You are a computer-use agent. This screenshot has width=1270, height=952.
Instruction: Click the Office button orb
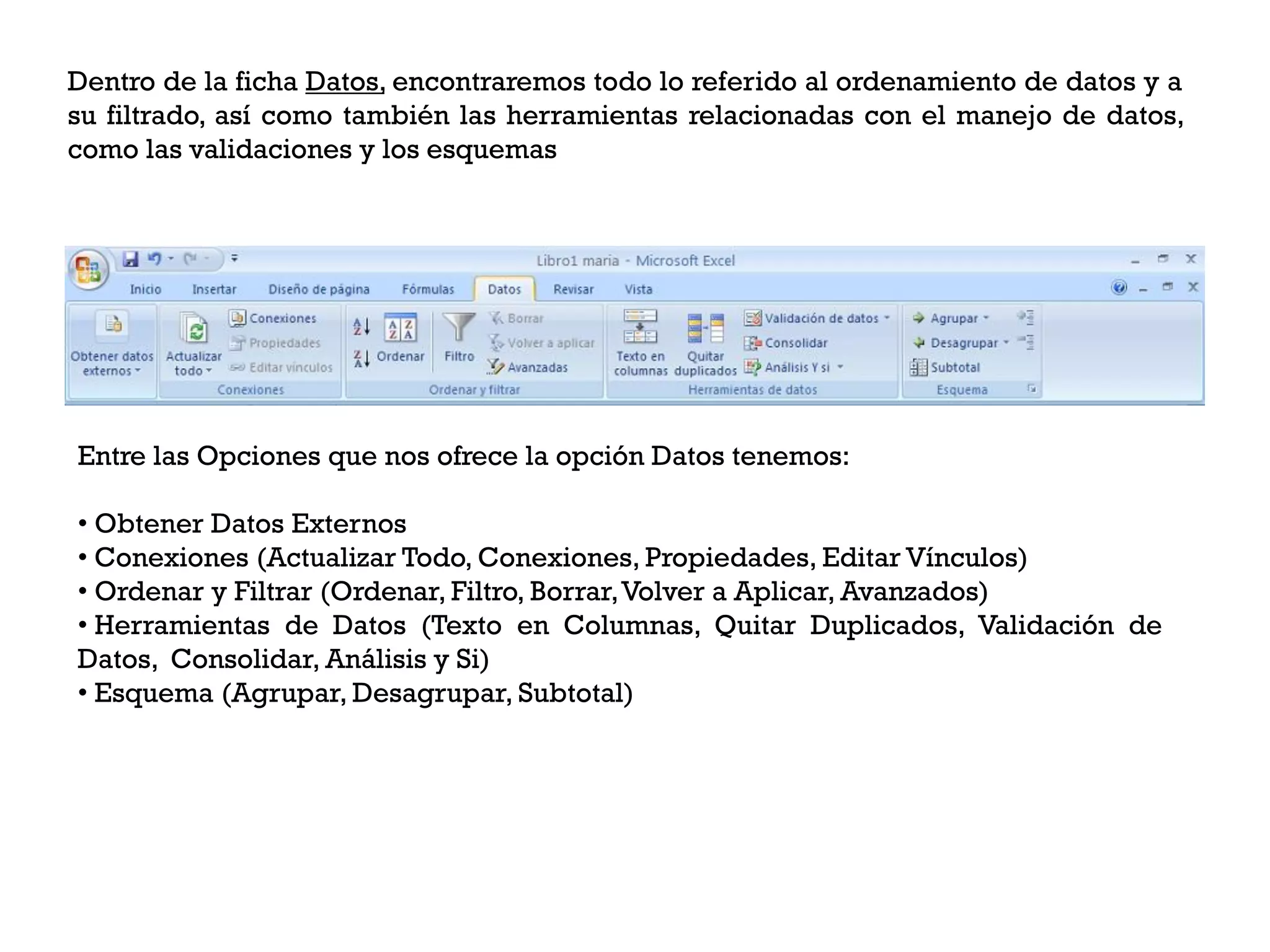point(88,270)
